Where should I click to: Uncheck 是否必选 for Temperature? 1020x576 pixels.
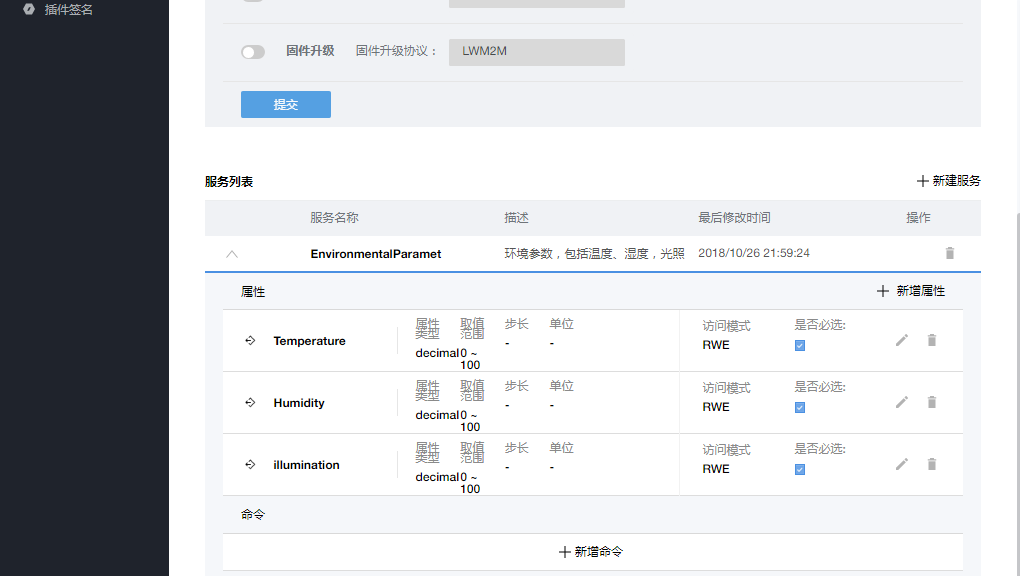(x=800, y=346)
